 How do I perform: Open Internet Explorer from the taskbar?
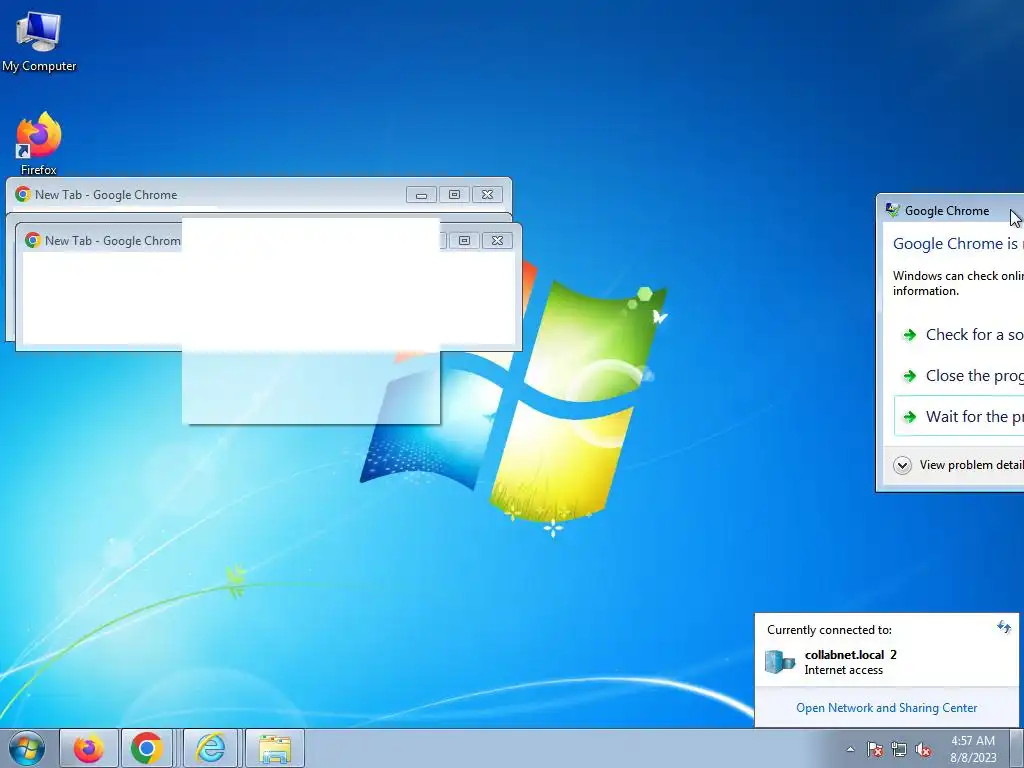tap(210, 748)
